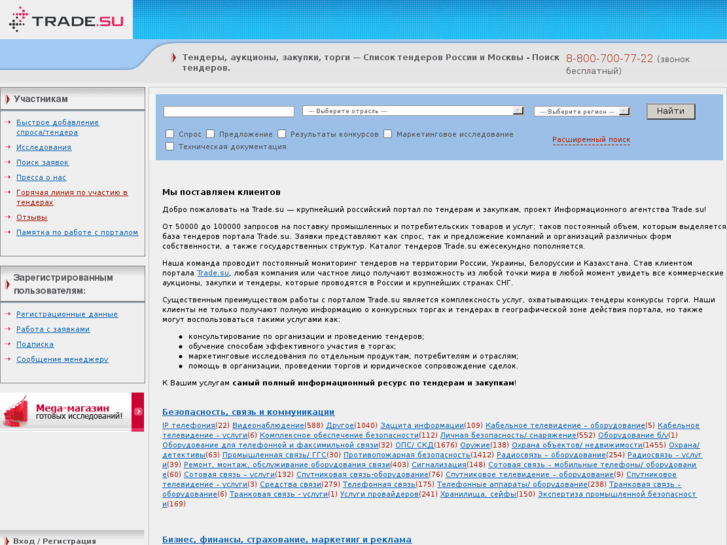This screenshot has height=545, width=727.
Task: Click the Участникам panel header
Action: point(73,99)
